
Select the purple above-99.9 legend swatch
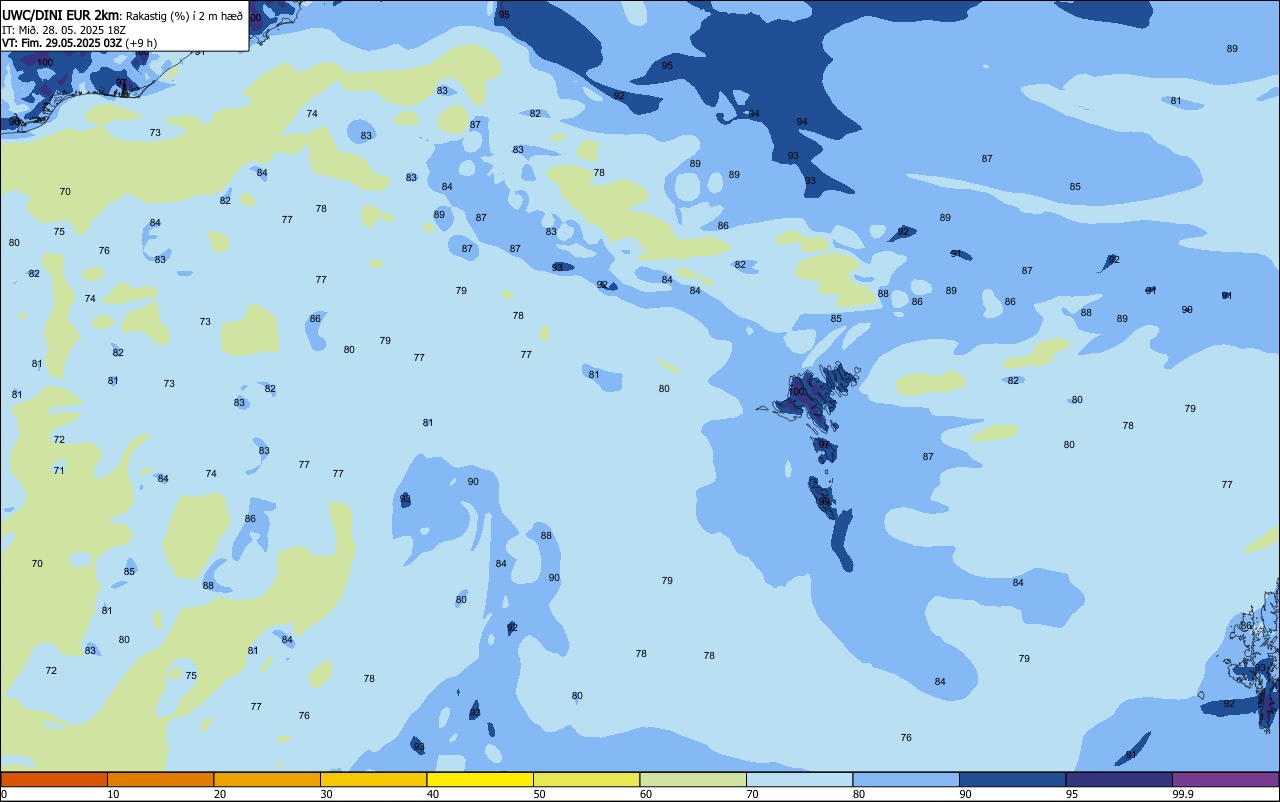pos(1225,779)
